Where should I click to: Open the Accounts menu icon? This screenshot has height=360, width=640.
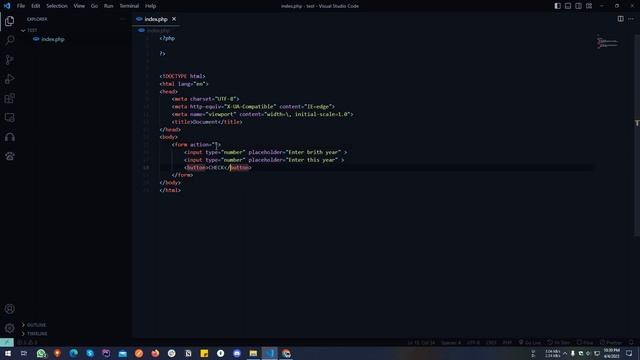[x=9, y=309]
